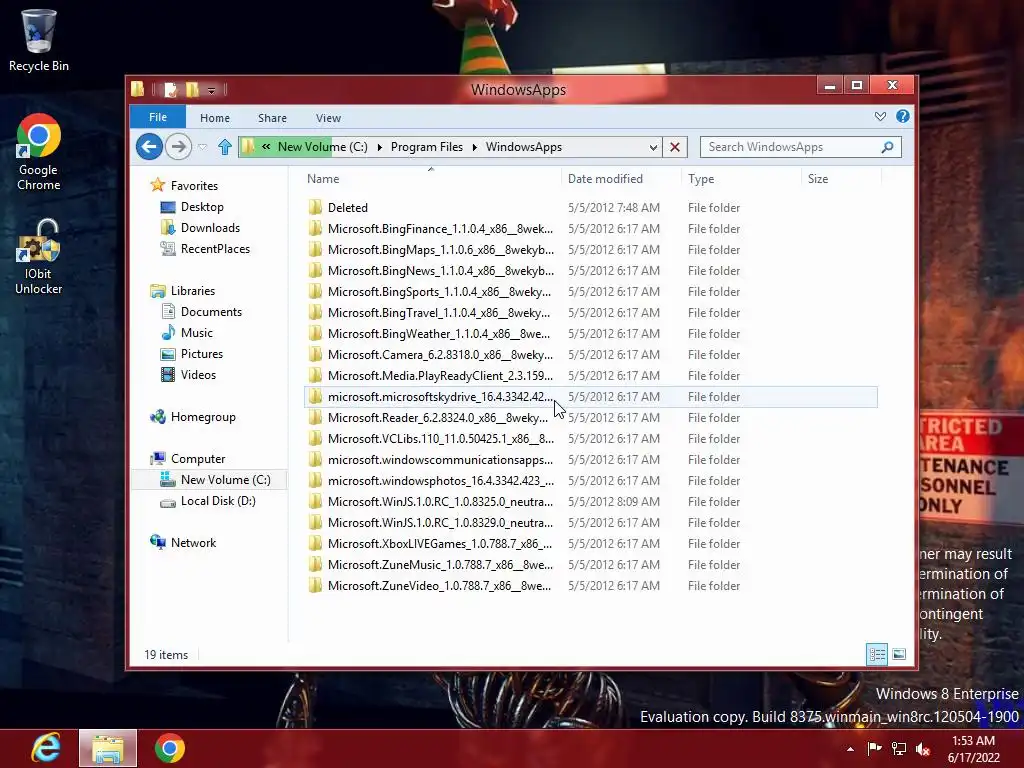The height and width of the screenshot is (768, 1024).
Task: Switch to Details view in status bar
Action: pos(876,654)
